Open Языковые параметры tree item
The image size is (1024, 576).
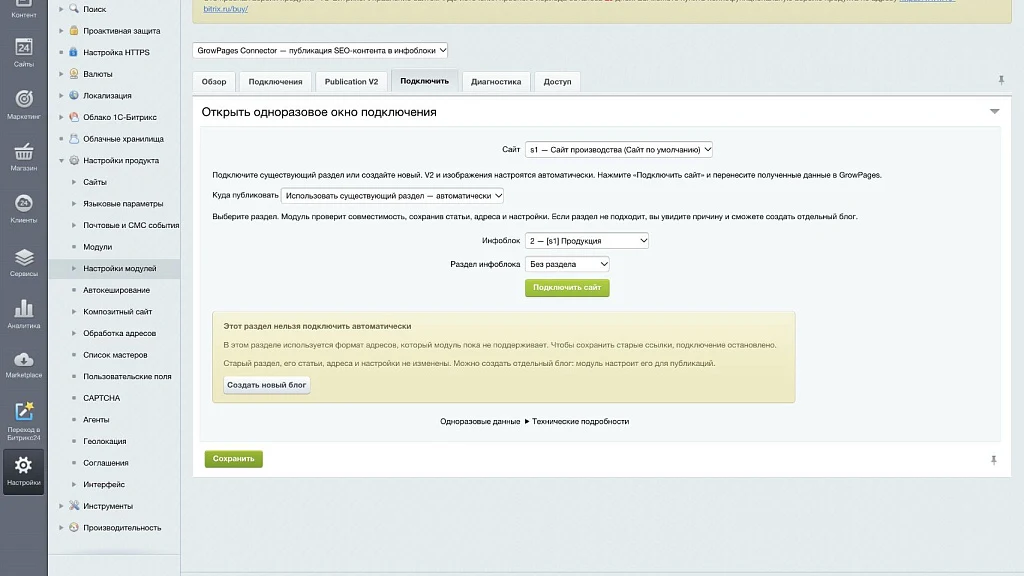[123, 203]
